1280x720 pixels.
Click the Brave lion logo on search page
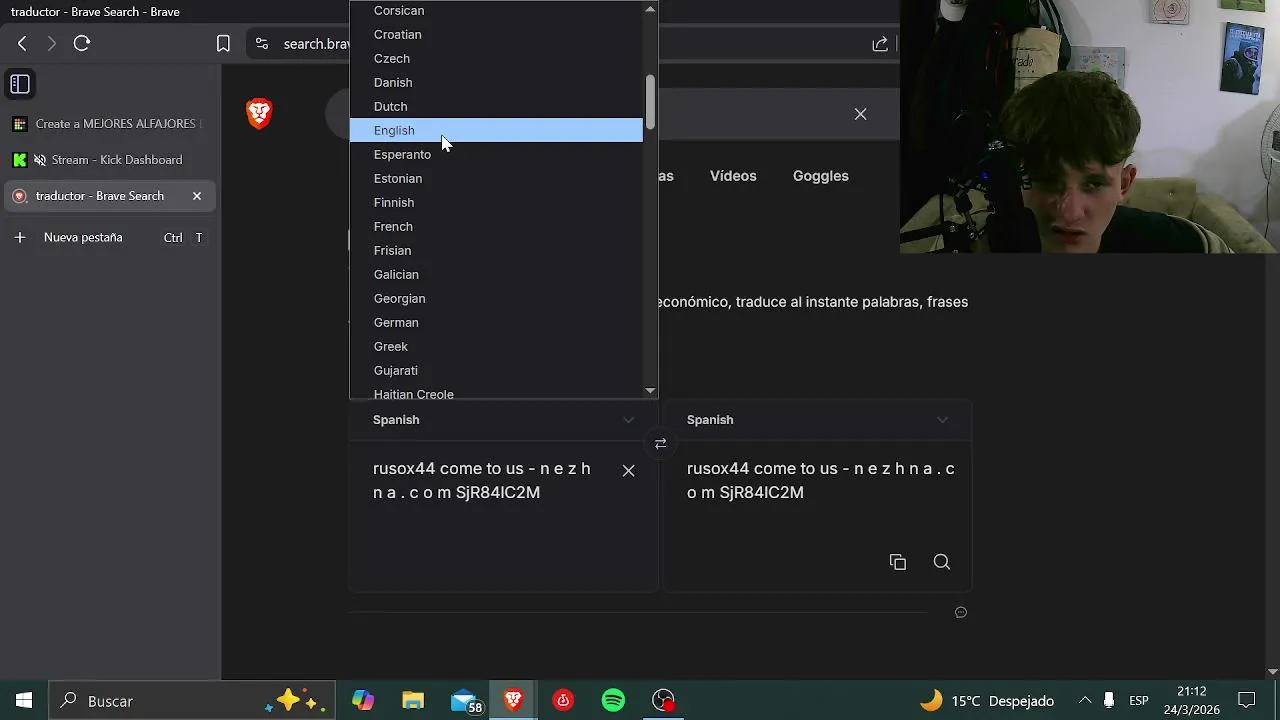pos(259,113)
